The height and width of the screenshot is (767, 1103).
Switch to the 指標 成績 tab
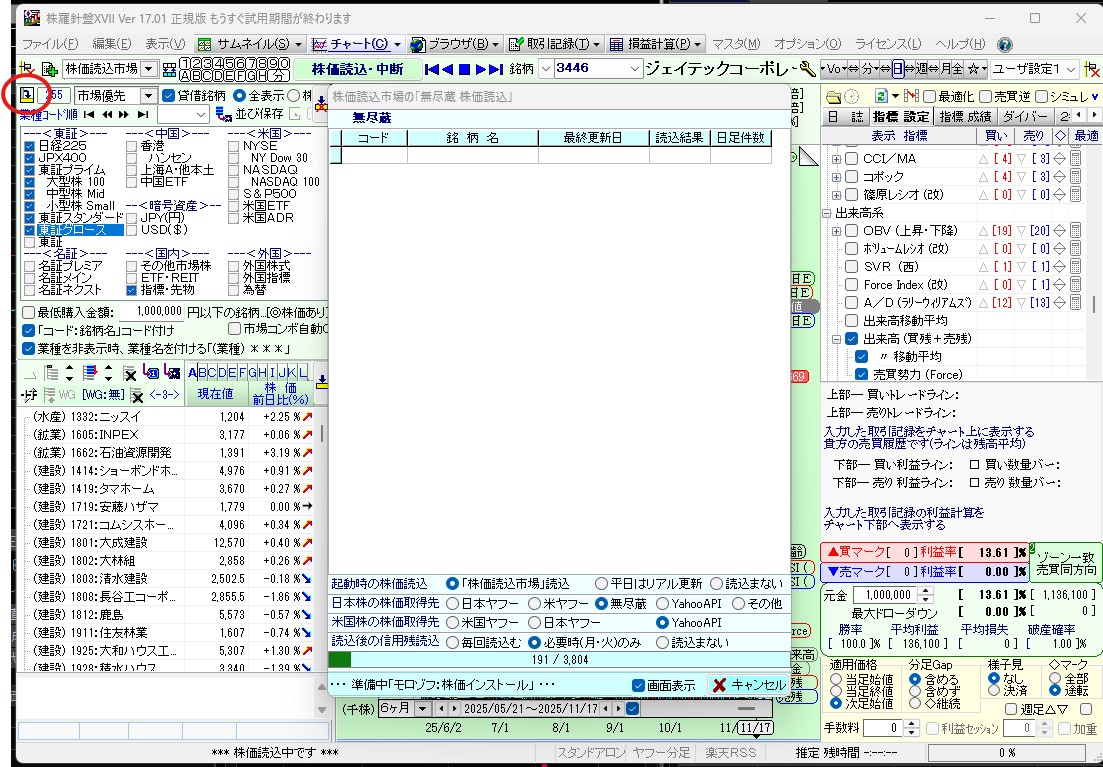coord(965,116)
